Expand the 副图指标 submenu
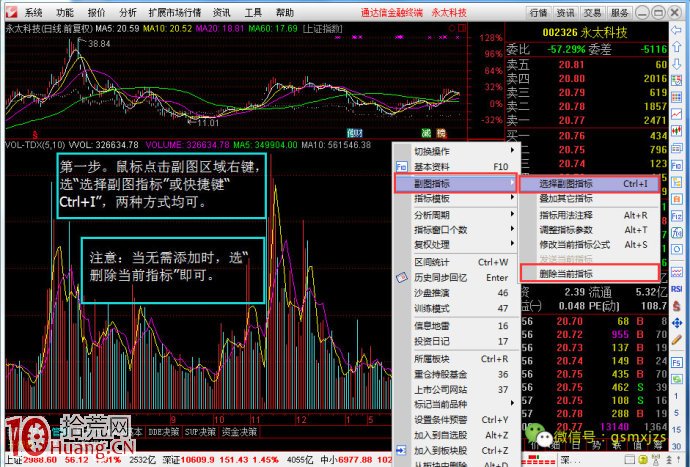 click(455, 183)
